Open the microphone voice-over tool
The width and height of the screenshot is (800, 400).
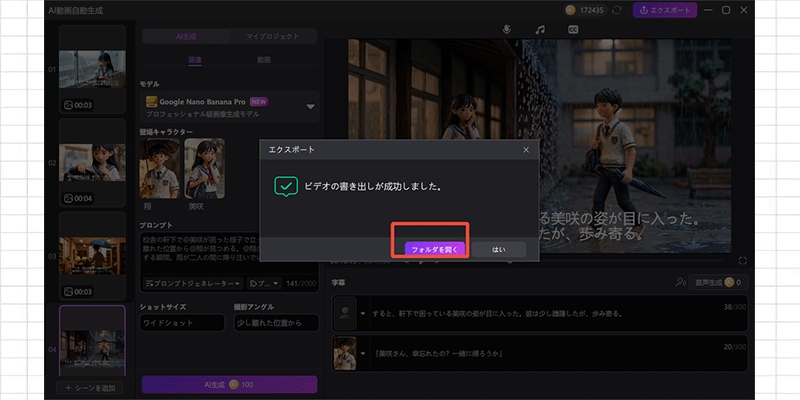tap(506, 30)
